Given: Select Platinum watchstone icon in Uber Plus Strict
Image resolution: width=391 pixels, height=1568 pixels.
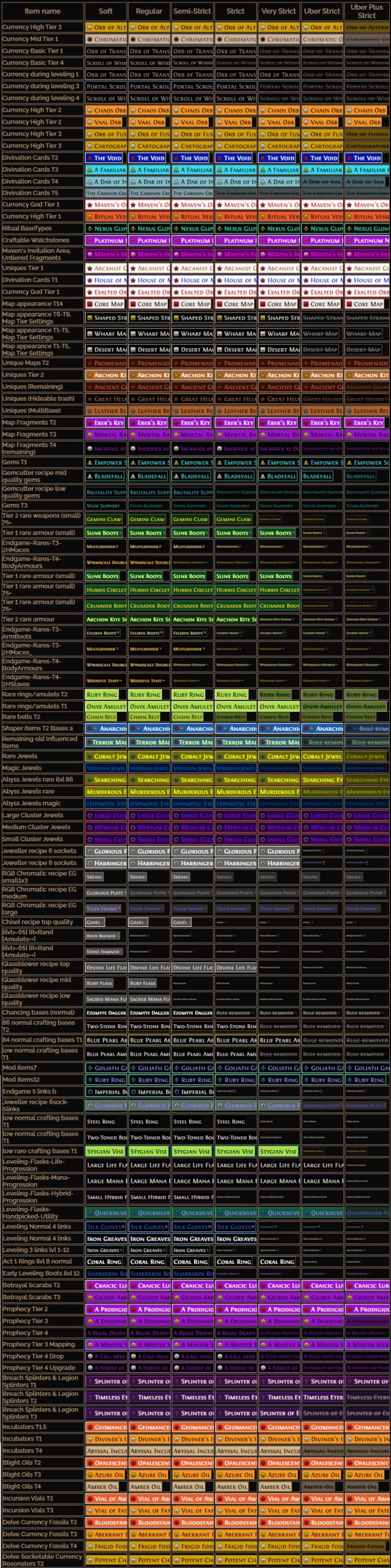Looking at the screenshot, I should [349, 241].
